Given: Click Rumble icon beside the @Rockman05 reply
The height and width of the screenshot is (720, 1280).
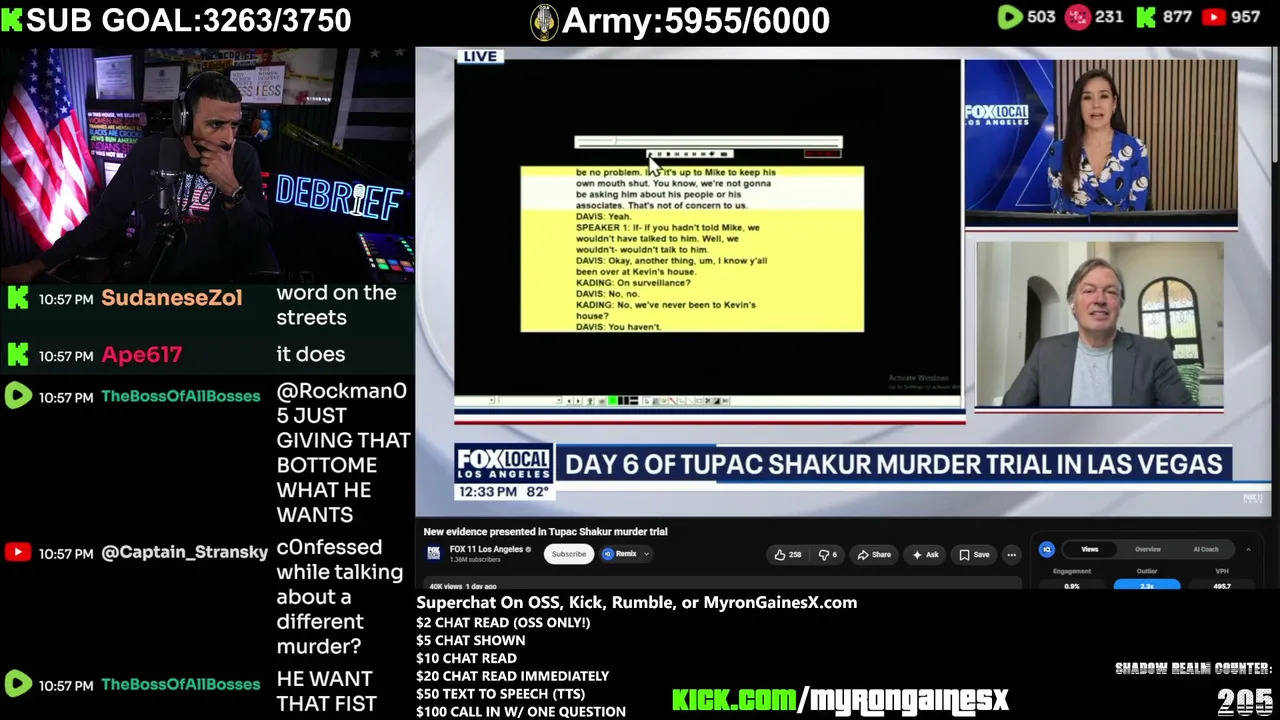Looking at the screenshot, I should (x=17, y=396).
